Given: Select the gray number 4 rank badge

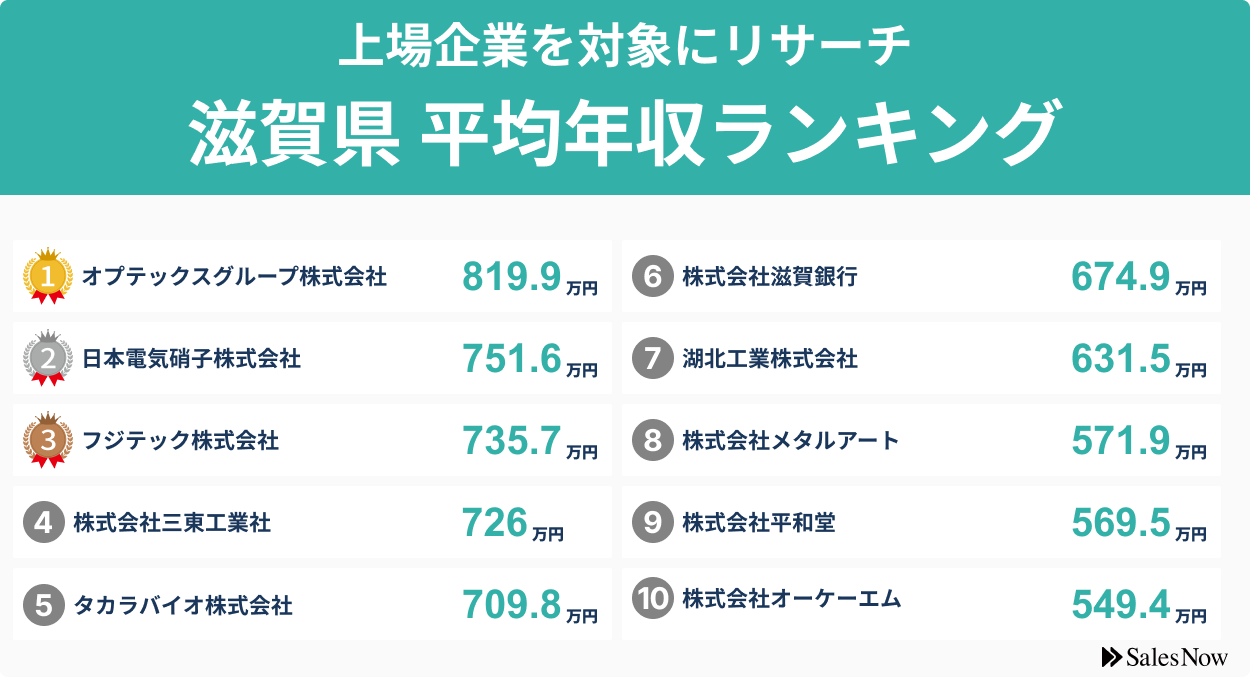Looking at the screenshot, I should pos(43,522).
